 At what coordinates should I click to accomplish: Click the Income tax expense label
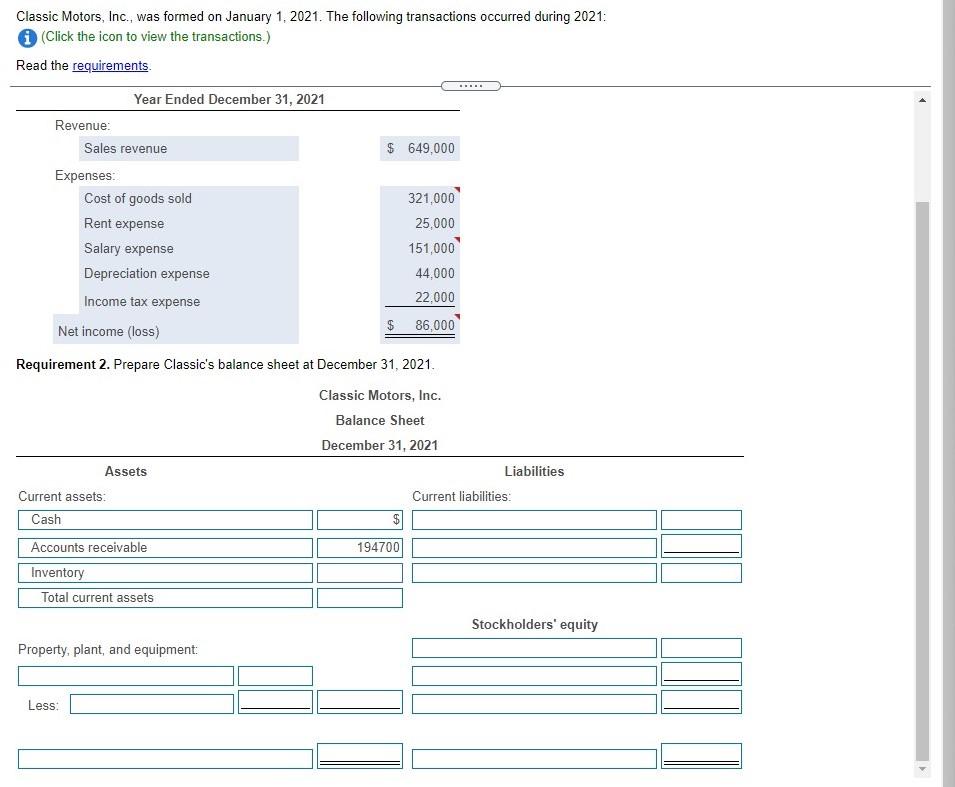click(142, 302)
